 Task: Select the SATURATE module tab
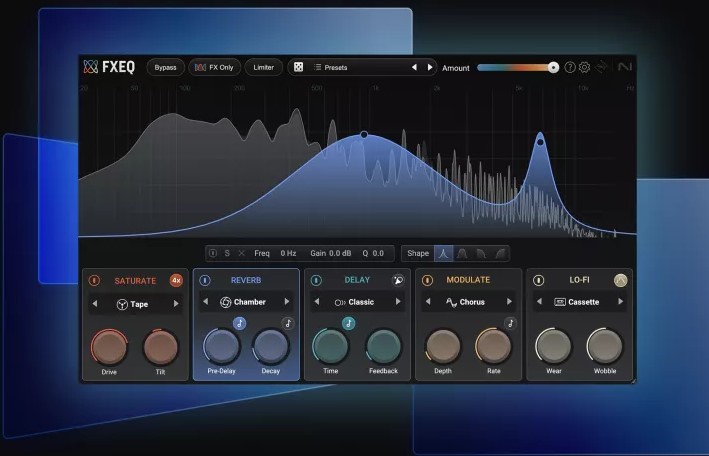point(135,281)
